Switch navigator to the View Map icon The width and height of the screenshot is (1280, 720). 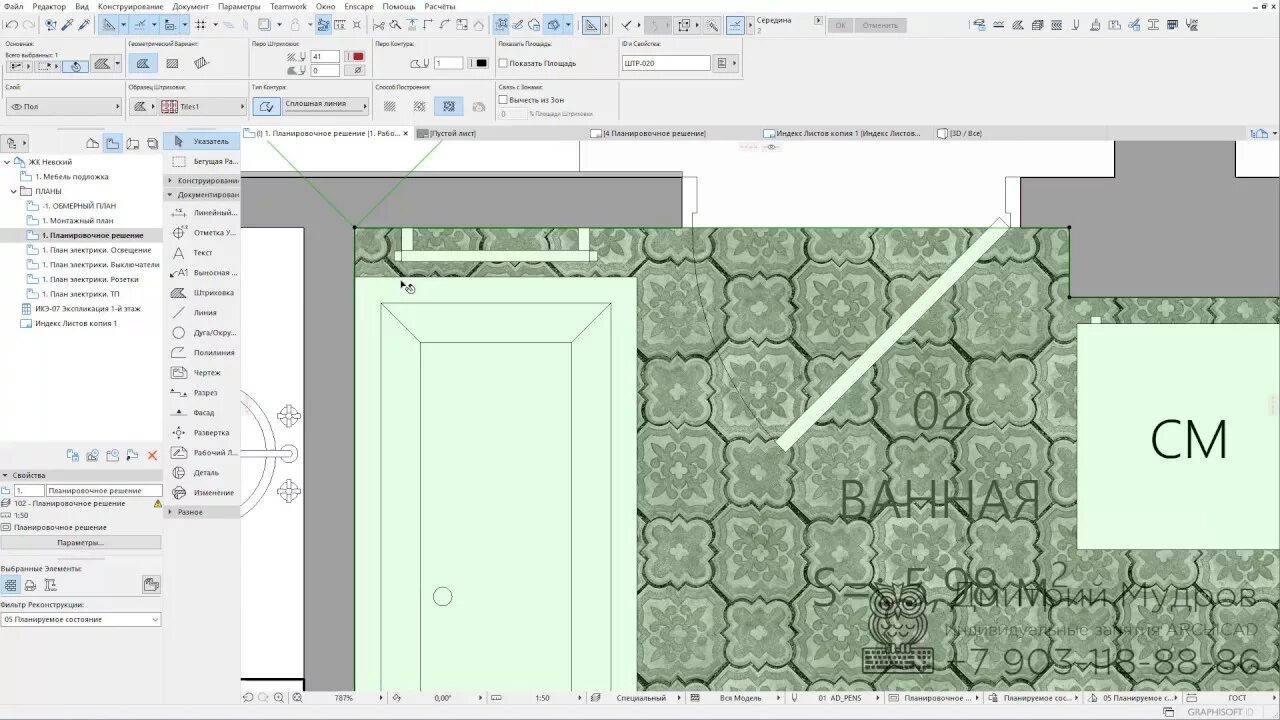tap(113, 143)
